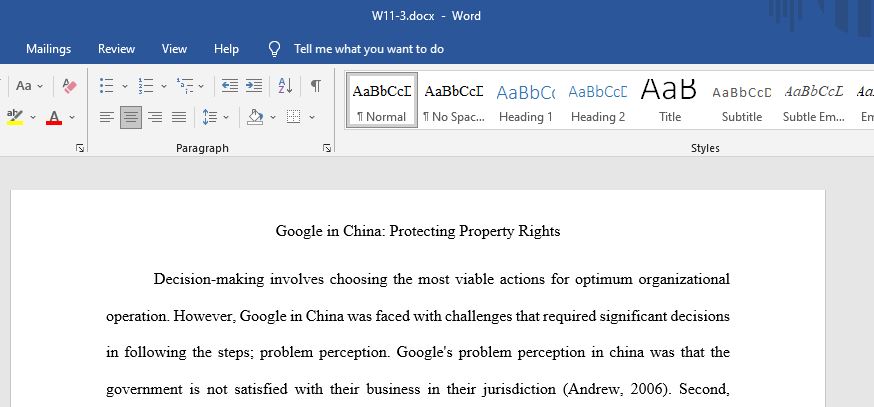
Task: Select the Normal style
Action: (381, 101)
